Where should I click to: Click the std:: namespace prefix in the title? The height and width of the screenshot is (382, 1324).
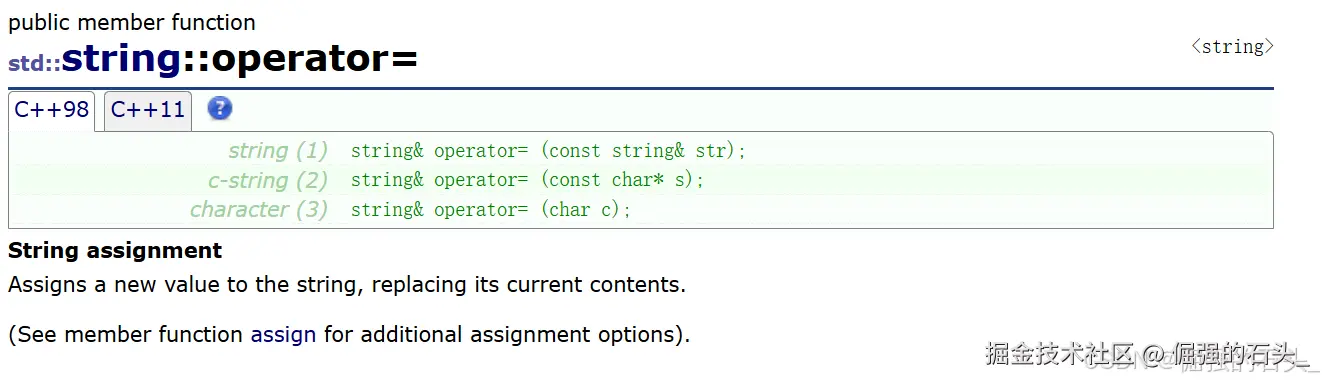point(34,63)
